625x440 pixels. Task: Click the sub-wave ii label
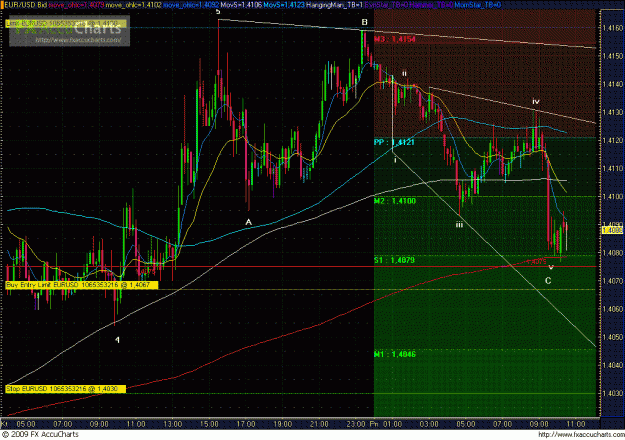[x=404, y=73]
